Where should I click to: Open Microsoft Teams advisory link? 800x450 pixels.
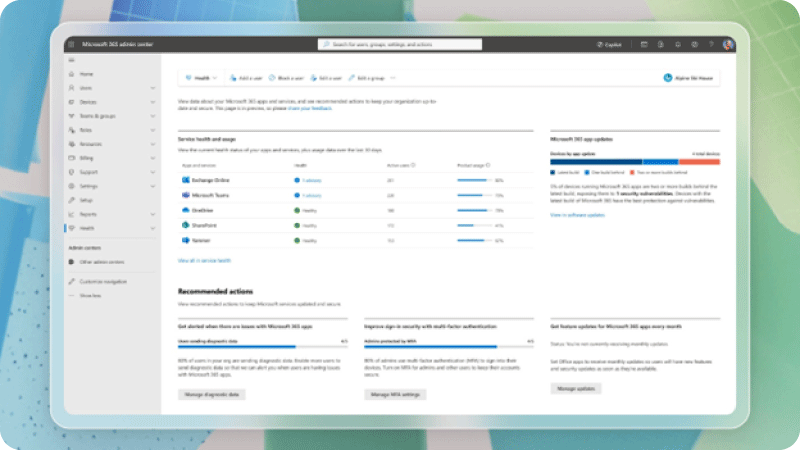pos(311,195)
